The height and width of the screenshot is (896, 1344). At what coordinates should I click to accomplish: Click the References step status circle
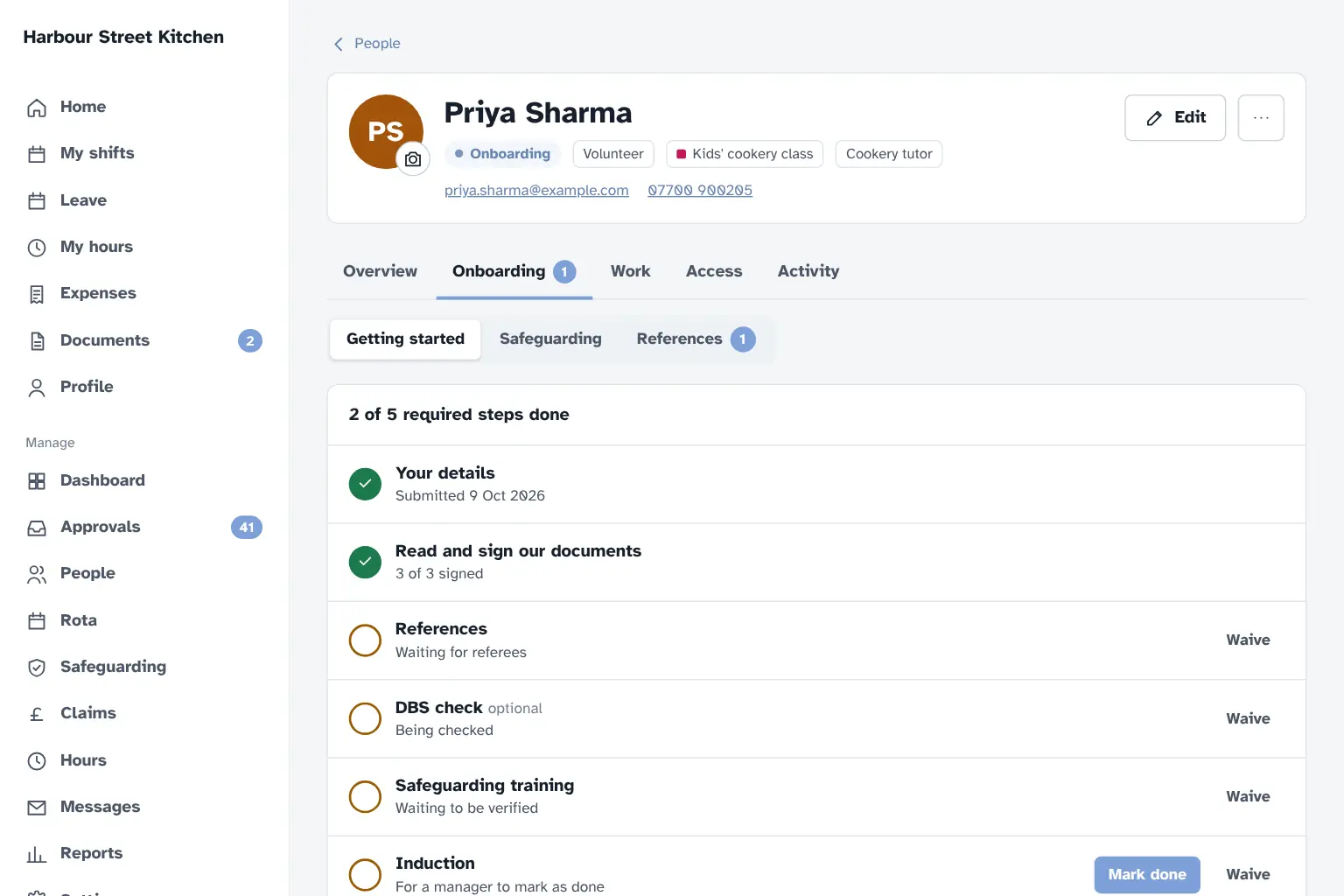(365, 640)
